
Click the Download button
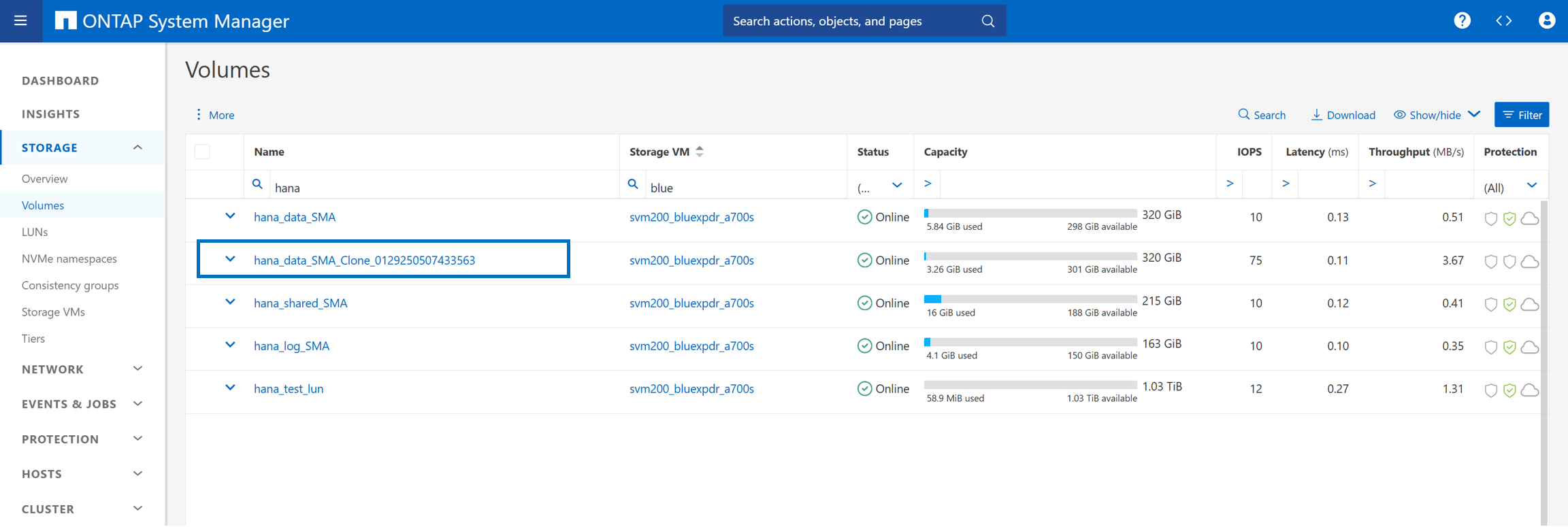click(x=1343, y=115)
